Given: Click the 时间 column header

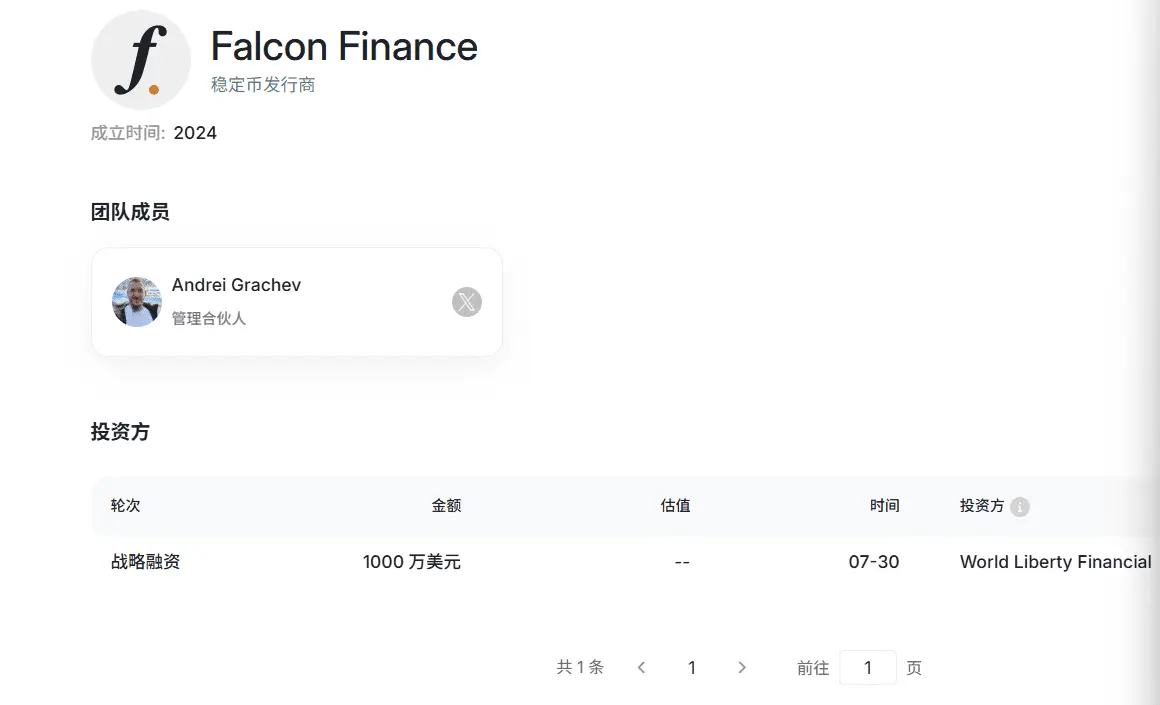Looking at the screenshot, I should click(x=884, y=505).
